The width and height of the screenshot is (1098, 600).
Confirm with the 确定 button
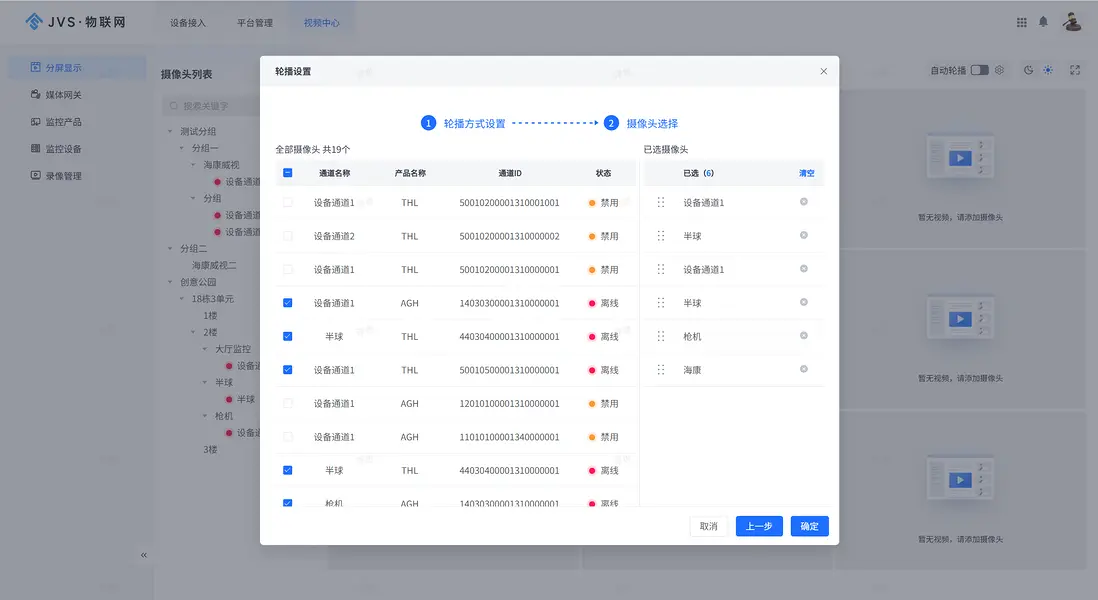[809, 526]
